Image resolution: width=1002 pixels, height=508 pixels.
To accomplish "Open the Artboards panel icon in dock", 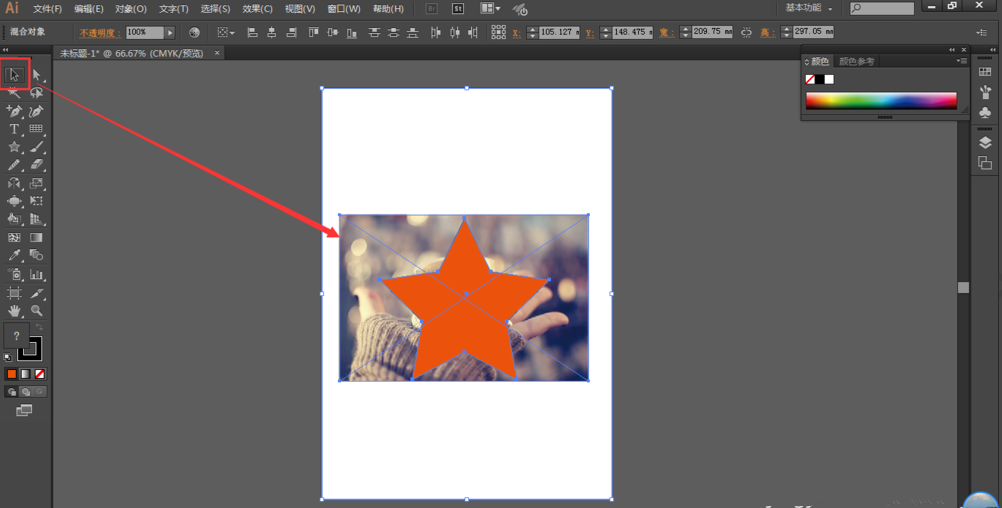I will tap(985, 164).
